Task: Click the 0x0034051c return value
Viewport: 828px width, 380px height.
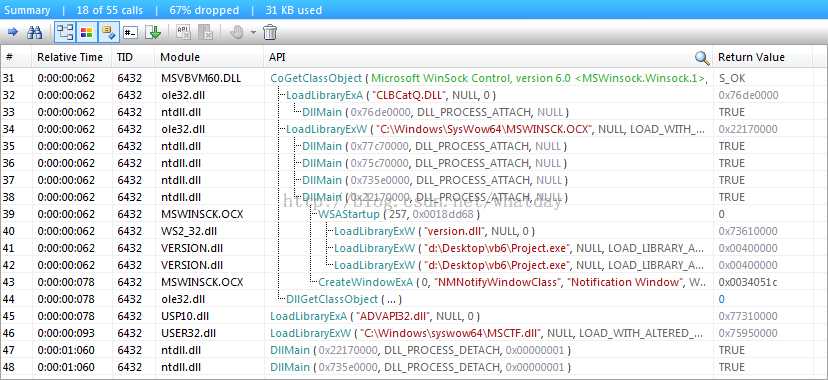Action: point(748,282)
